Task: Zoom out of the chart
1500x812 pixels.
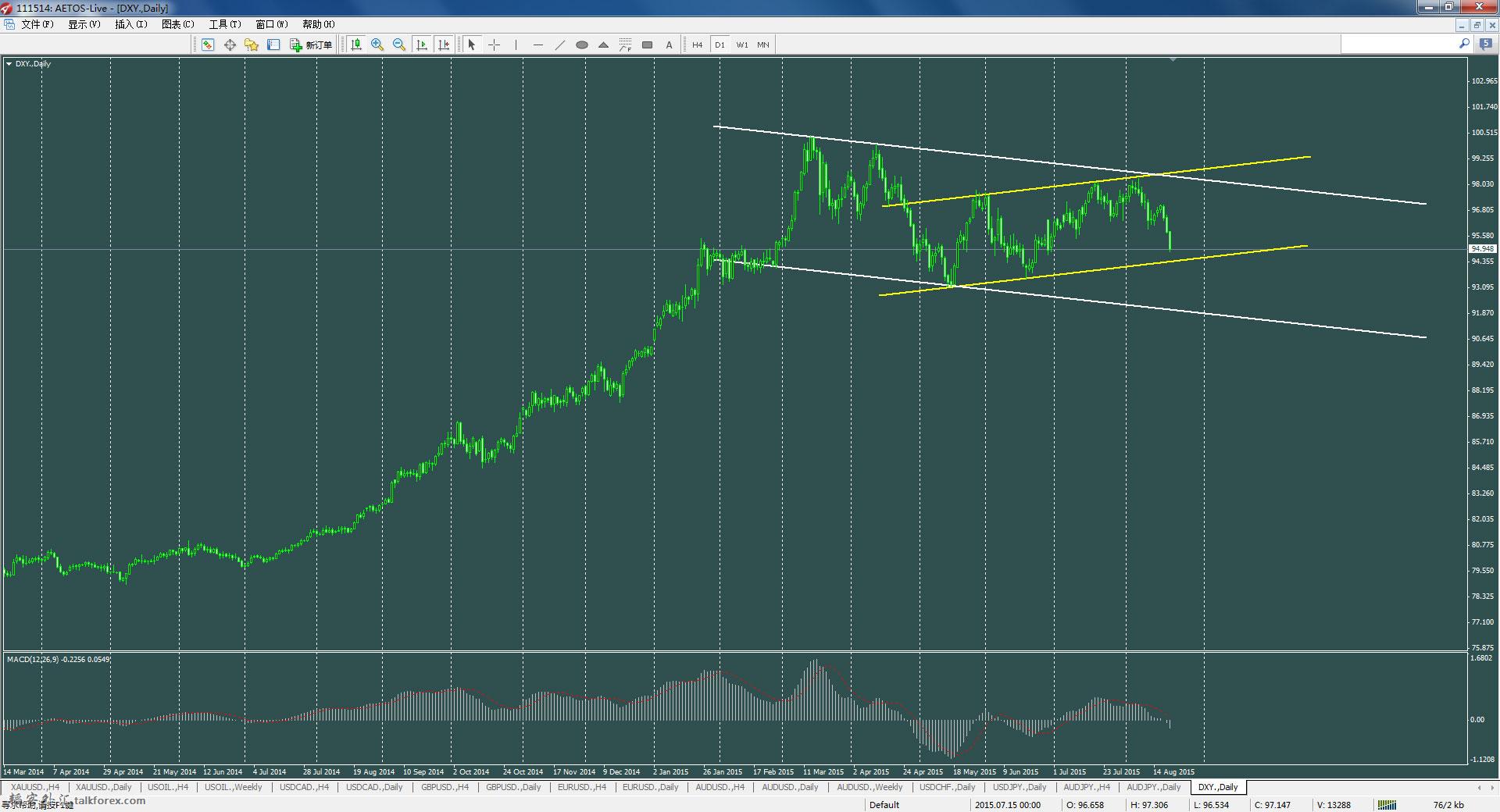Action: click(399, 45)
